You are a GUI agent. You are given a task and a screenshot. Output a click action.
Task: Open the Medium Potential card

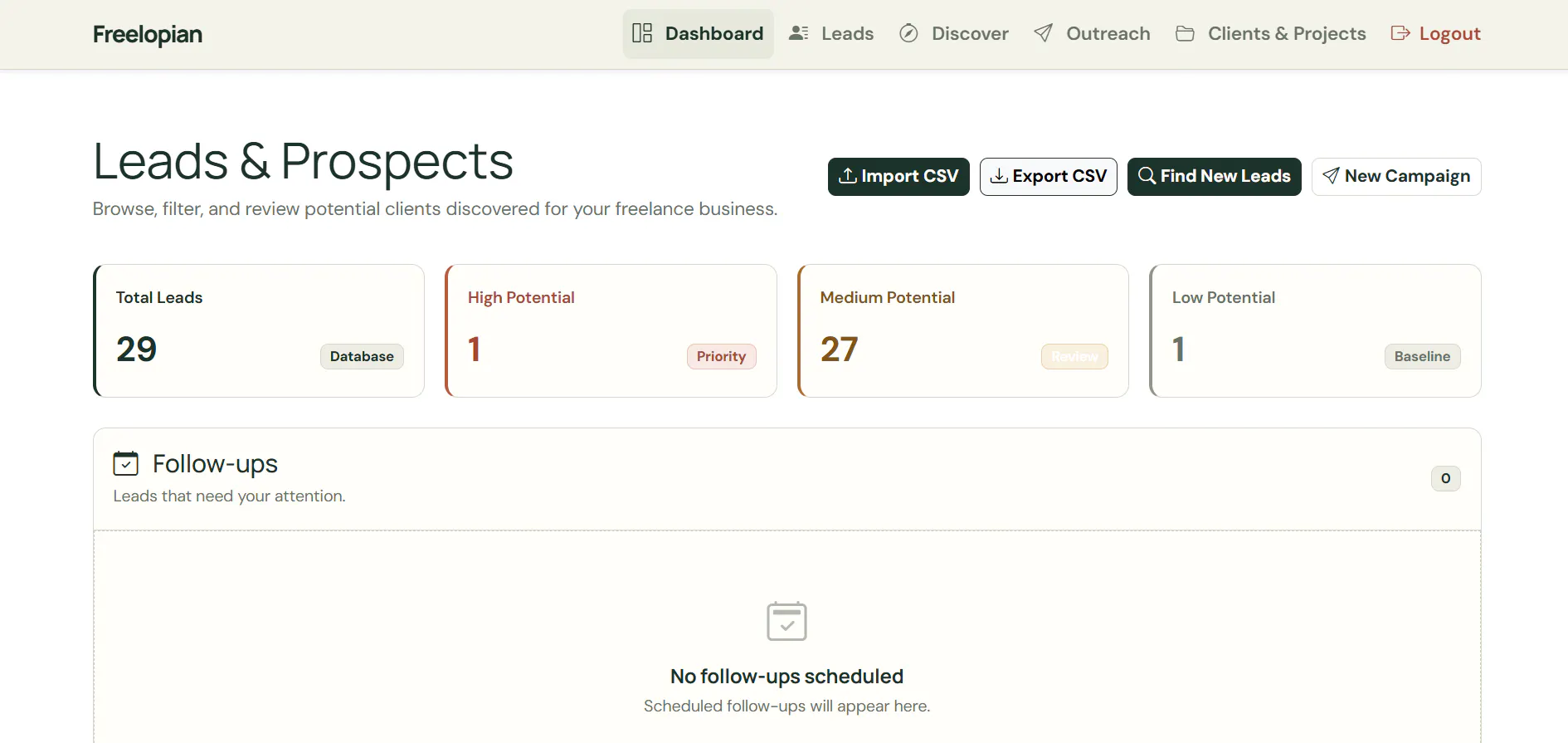963,331
